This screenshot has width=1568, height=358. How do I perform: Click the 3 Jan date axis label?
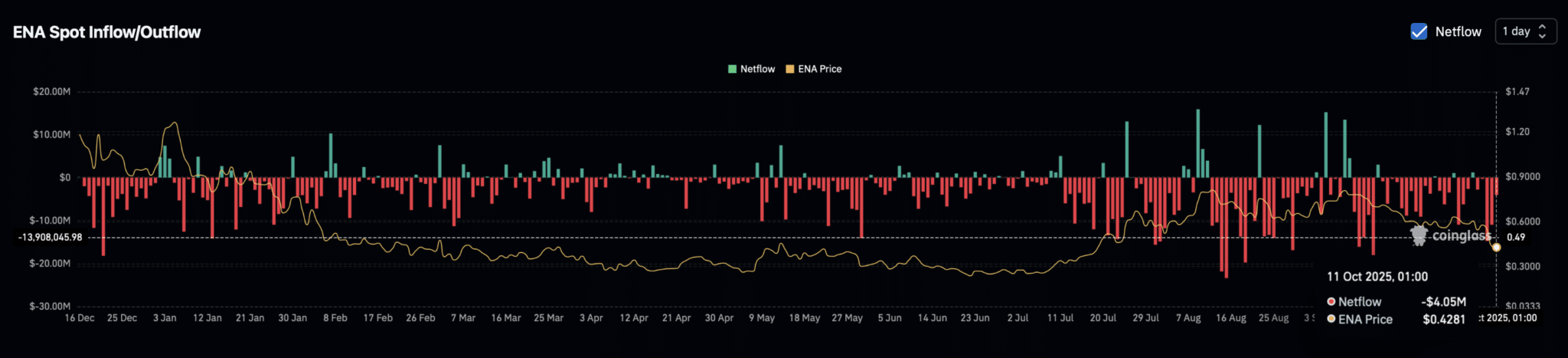165,318
